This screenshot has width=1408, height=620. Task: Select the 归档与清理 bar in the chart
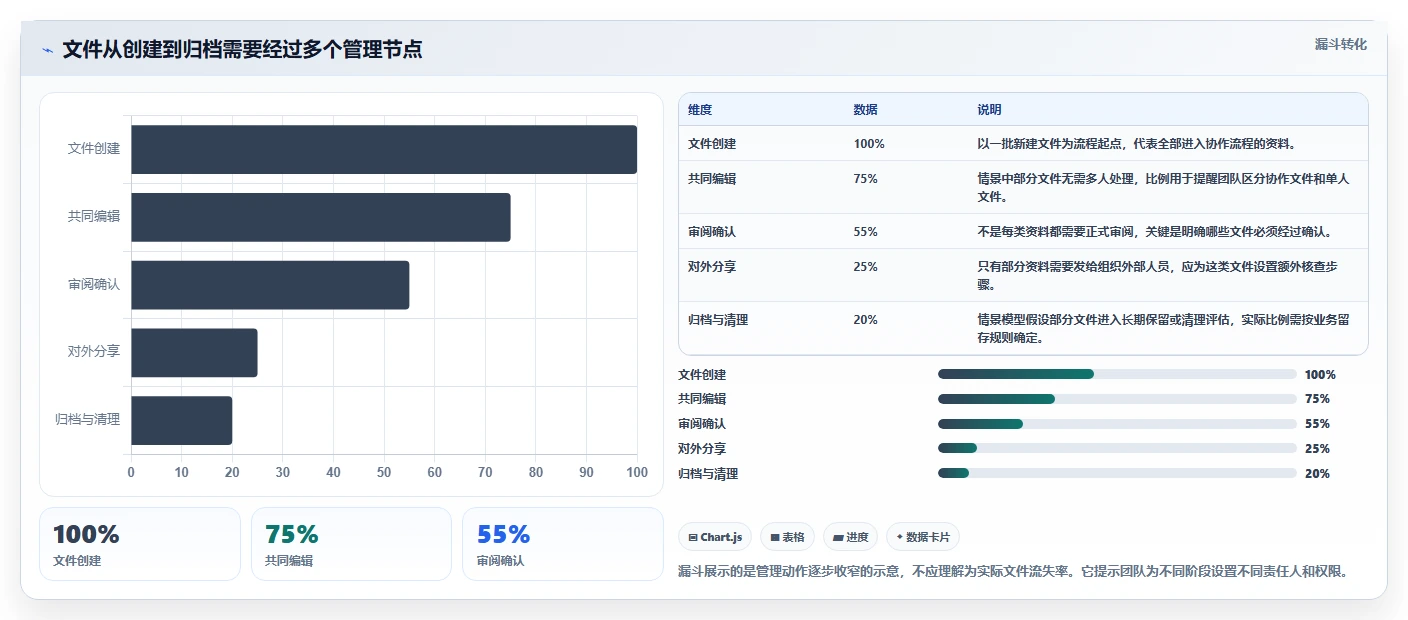182,420
